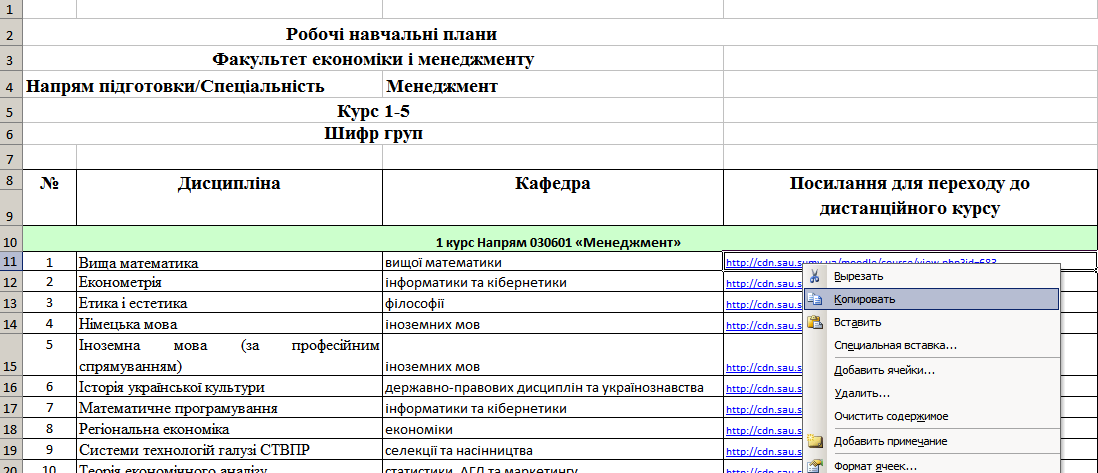Choose Копировать from the context menu
Viewport: 1098px width, 473px height.
pos(931,299)
